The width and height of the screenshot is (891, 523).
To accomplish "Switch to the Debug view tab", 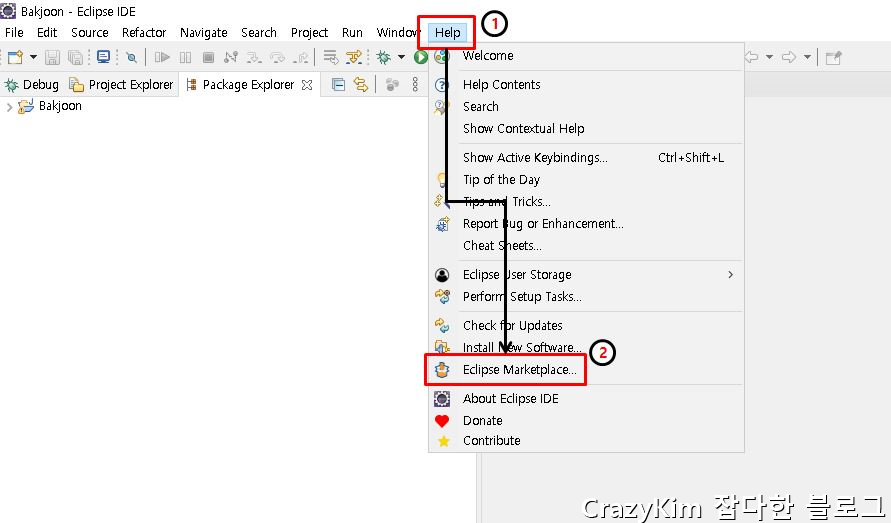I will point(32,85).
